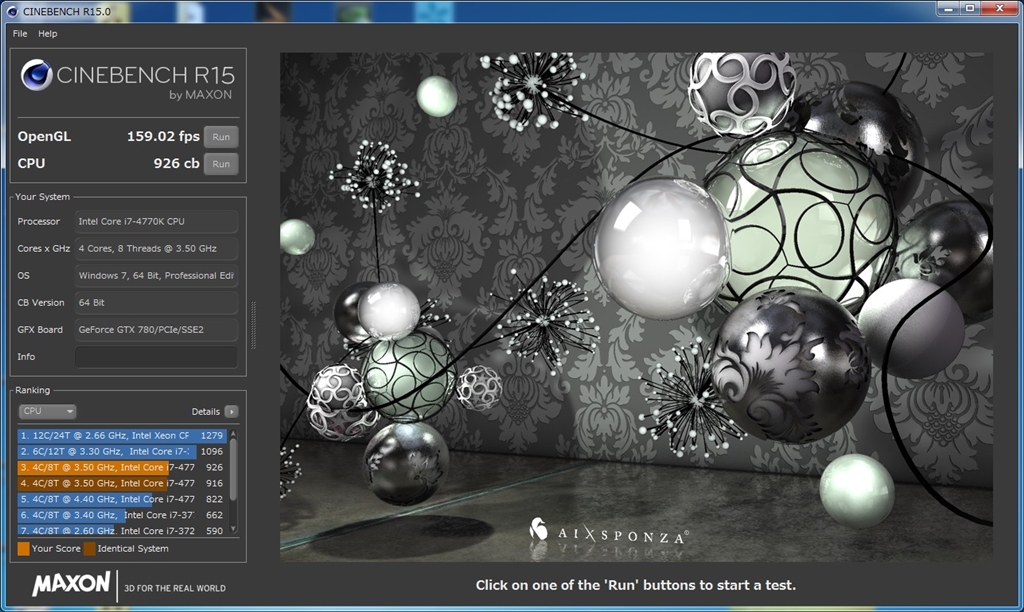Run the CPU benchmark test
Image resolution: width=1024 pixels, height=612 pixels.
[x=221, y=164]
